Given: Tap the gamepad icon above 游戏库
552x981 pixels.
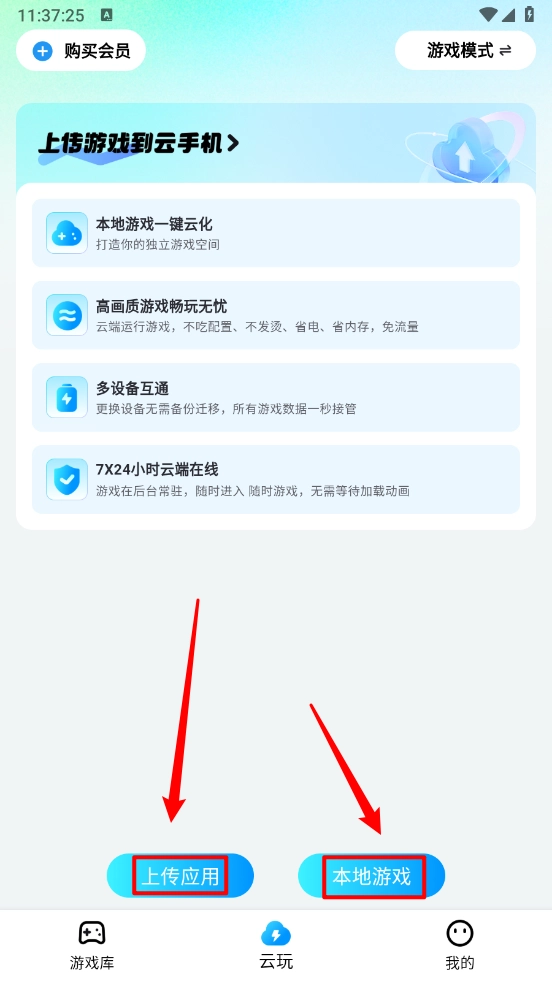Looking at the screenshot, I should [92, 933].
